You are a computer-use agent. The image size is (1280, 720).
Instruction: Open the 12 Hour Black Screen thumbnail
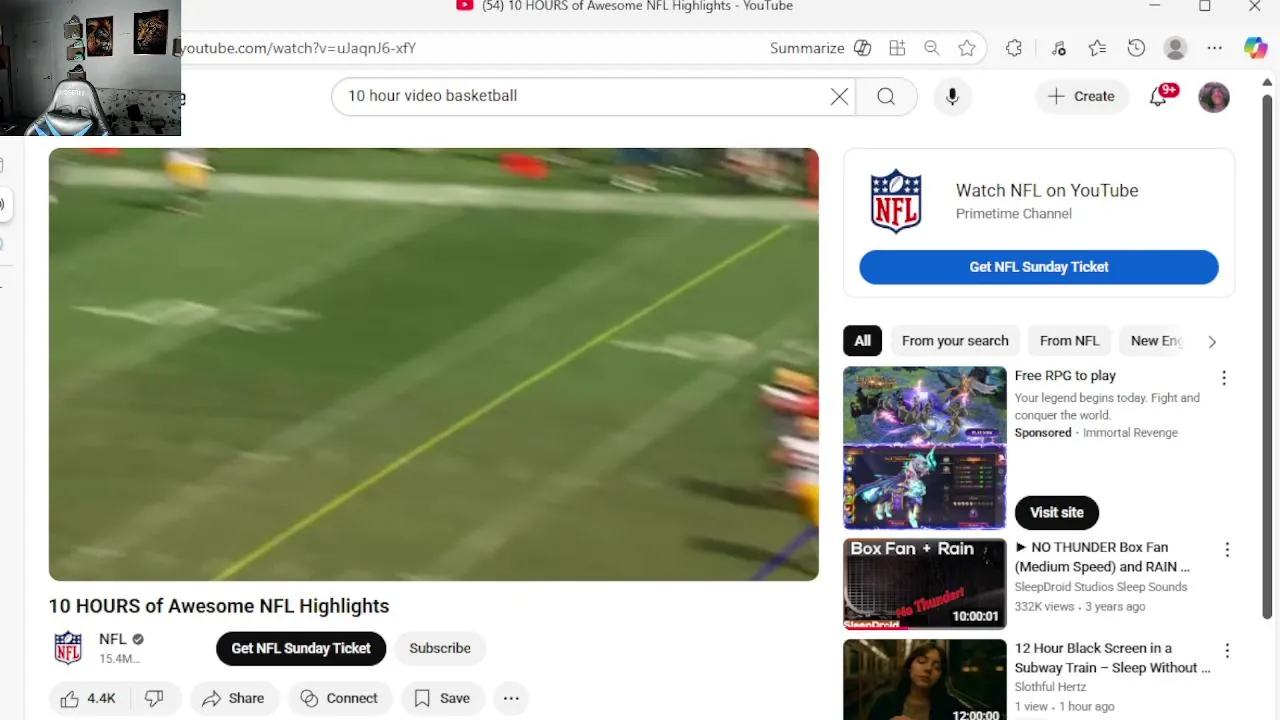point(925,680)
